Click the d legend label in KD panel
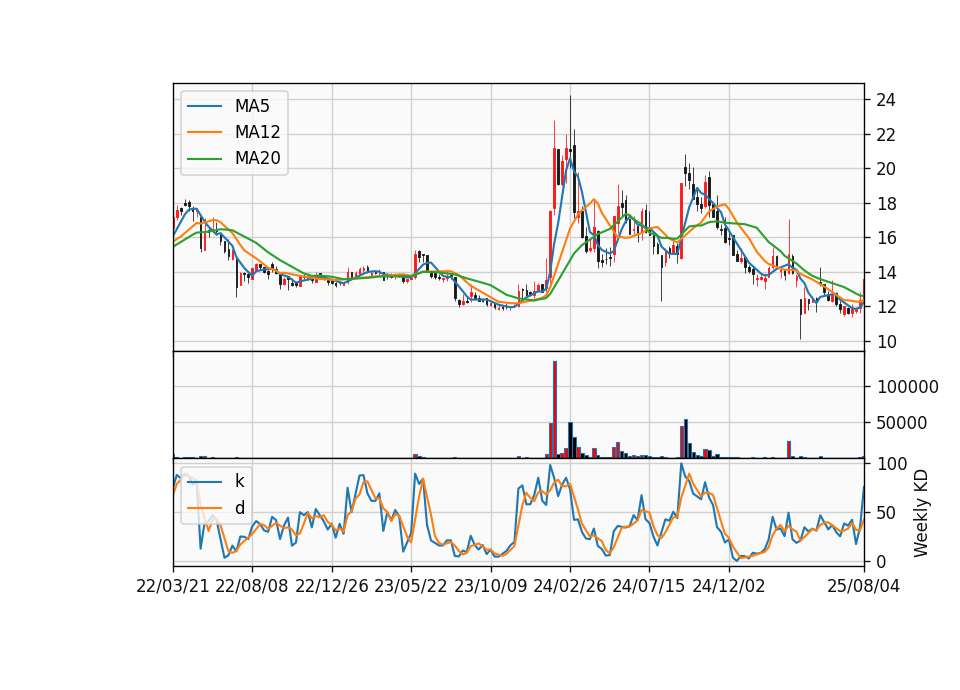The image size is (960, 690). pyautogui.click(x=240, y=508)
